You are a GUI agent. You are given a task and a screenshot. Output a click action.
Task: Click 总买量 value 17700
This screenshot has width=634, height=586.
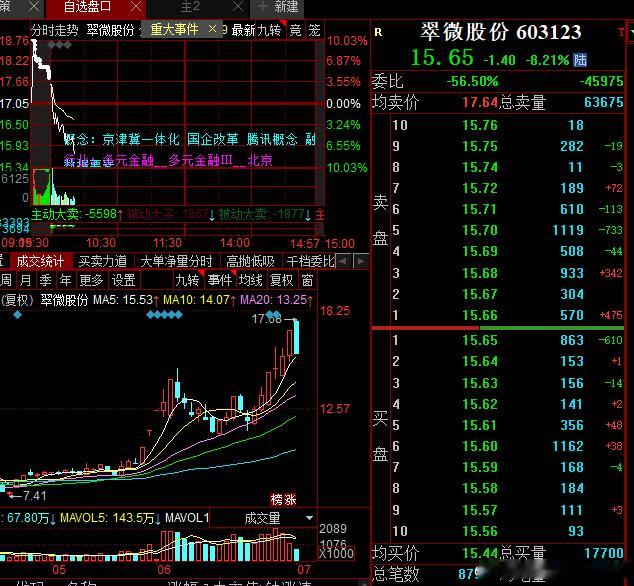coord(604,553)
